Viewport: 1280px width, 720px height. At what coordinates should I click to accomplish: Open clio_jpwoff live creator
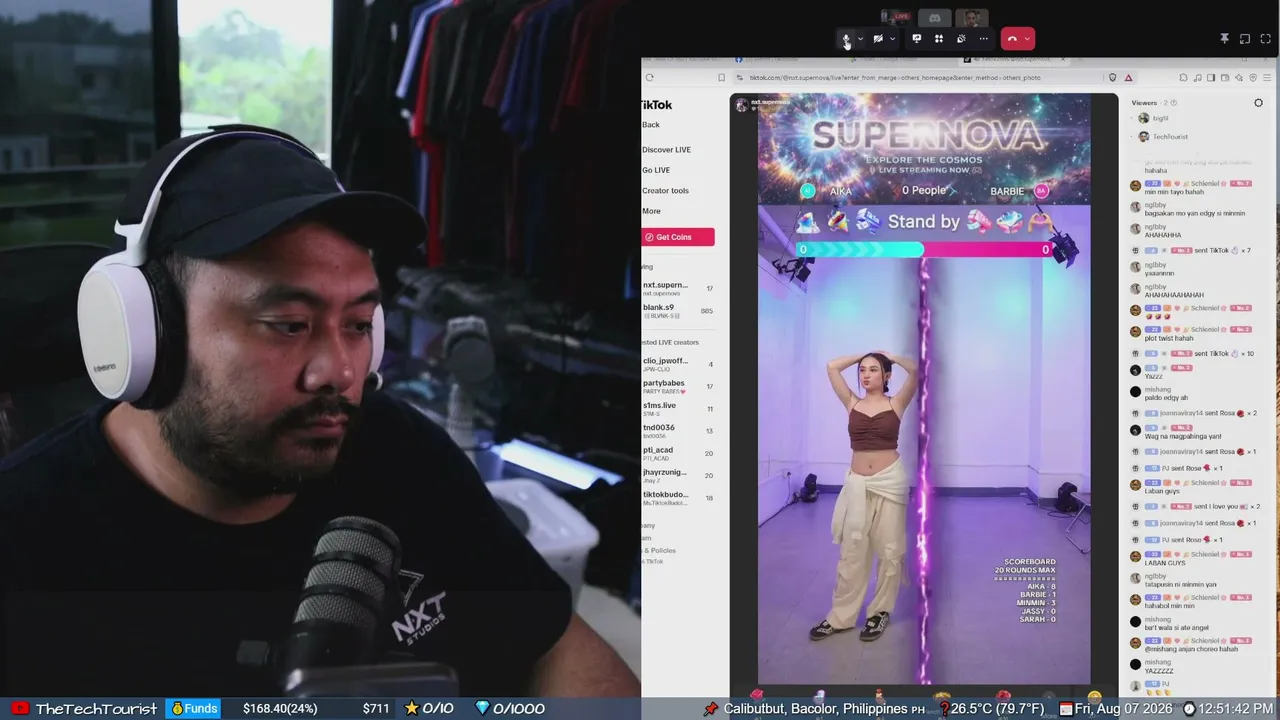pyautogui.click(x=678, y=364)
